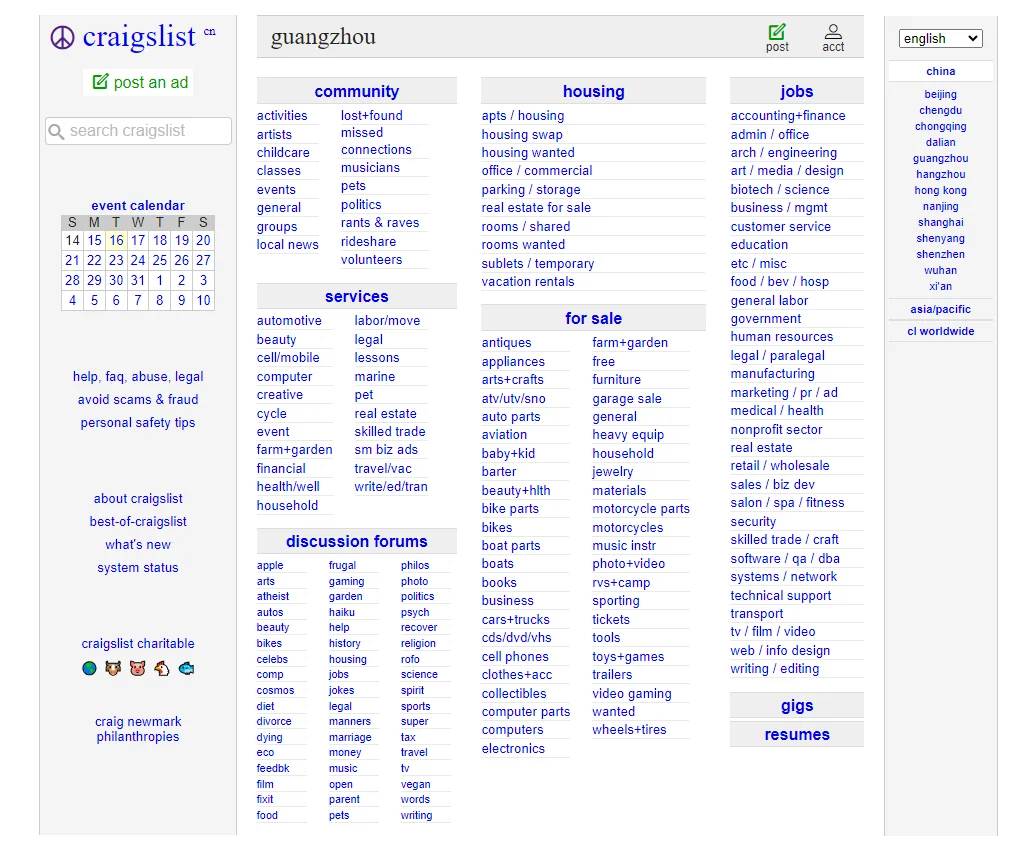The image size is (1033, 844).
Task: Open the asia/pacific section
Action: 940,309
